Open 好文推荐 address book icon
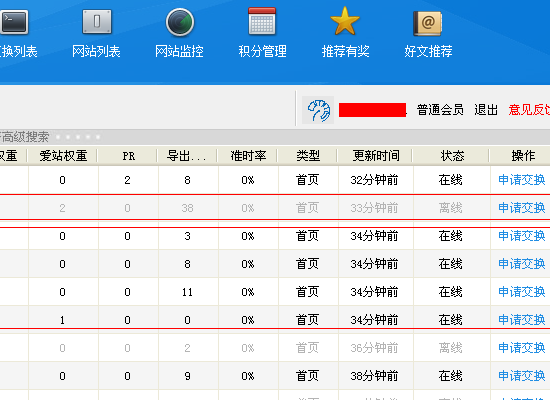This screenshot has width=550, height=400. pyautogui.click(x=428, y=23)
